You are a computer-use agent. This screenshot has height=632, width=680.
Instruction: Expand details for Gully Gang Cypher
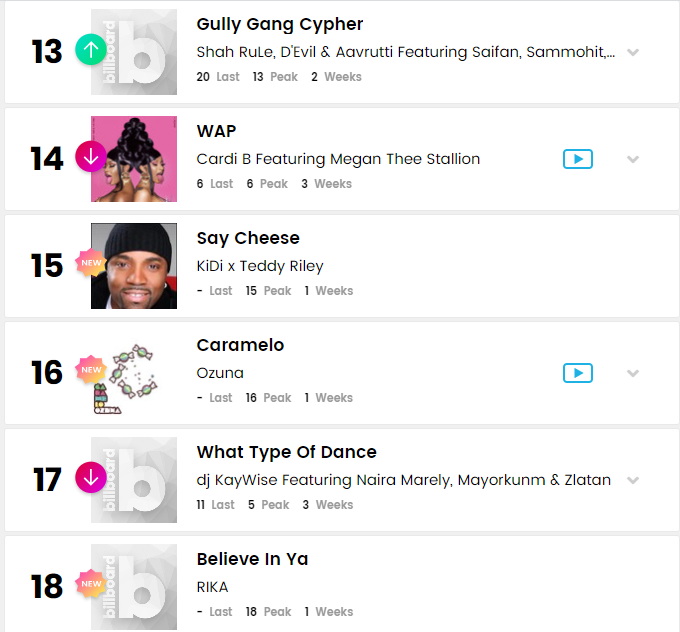[633, 52]
